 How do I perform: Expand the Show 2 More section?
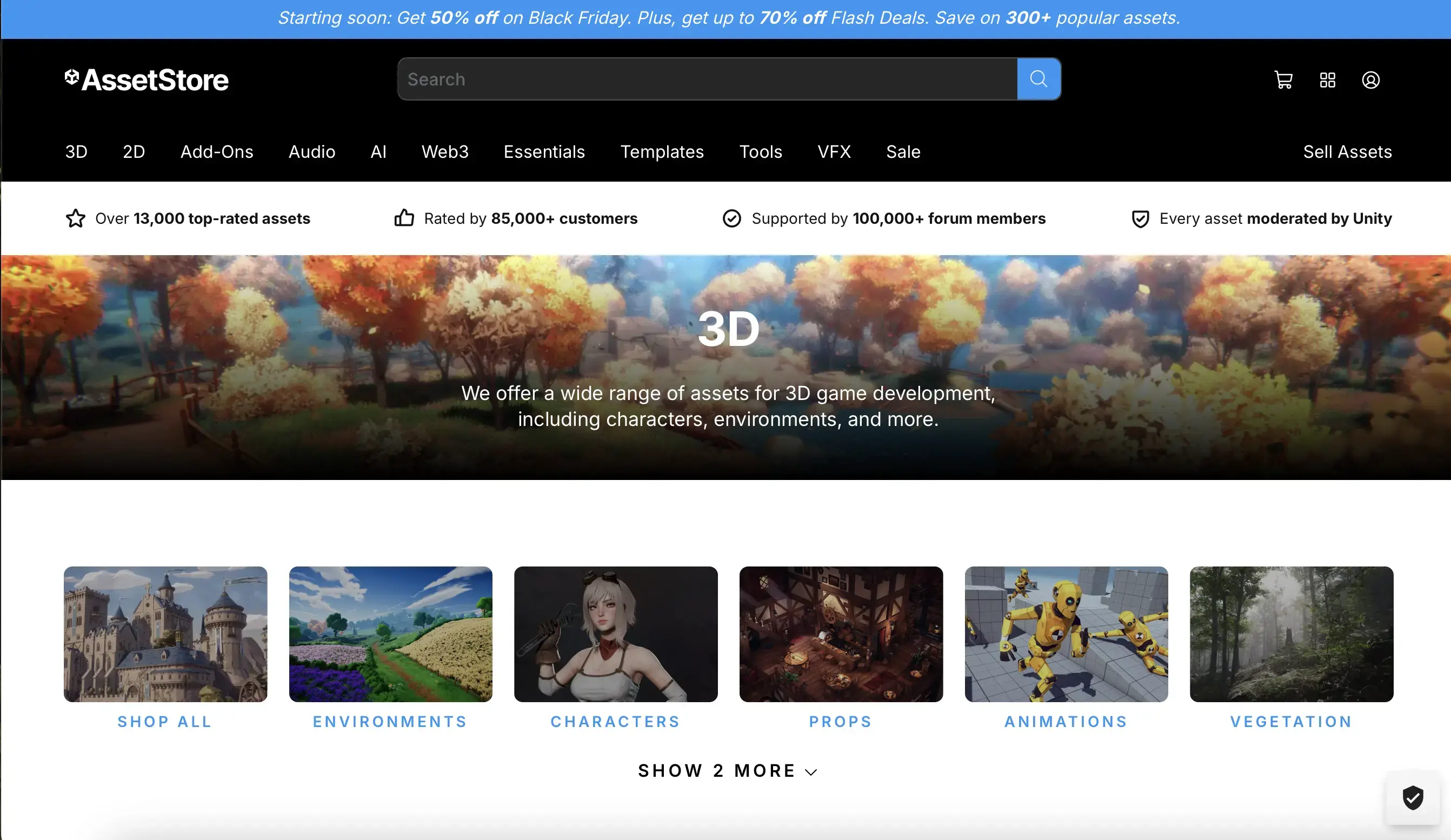coord(727,771)
